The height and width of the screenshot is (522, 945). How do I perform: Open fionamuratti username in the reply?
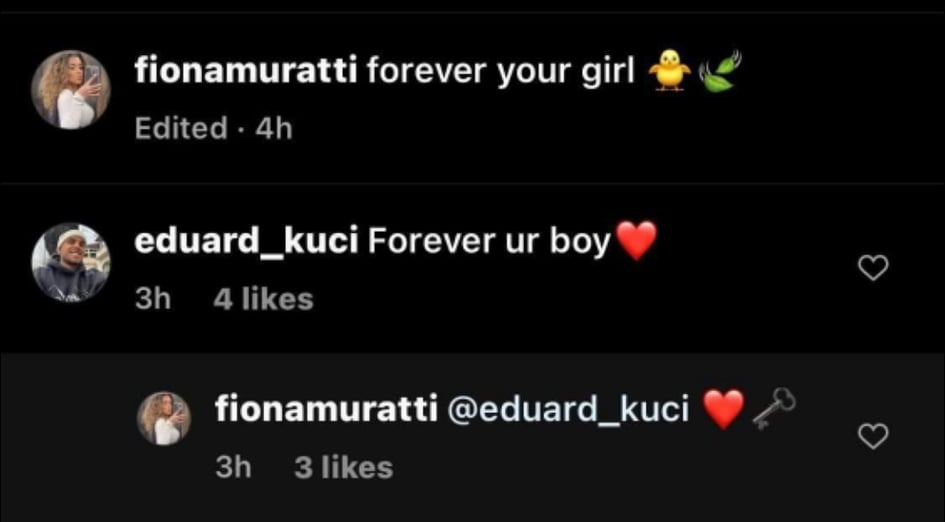pyautogui.click(x=327, y=410)
